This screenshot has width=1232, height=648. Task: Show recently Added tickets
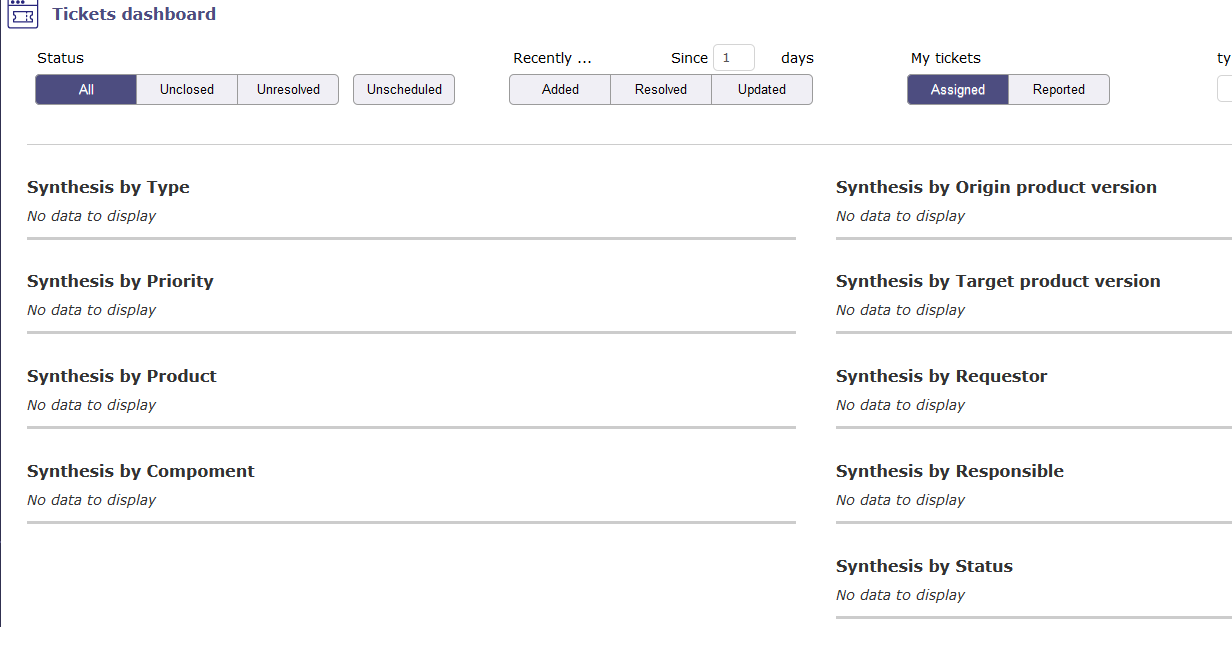click(560, 90)
